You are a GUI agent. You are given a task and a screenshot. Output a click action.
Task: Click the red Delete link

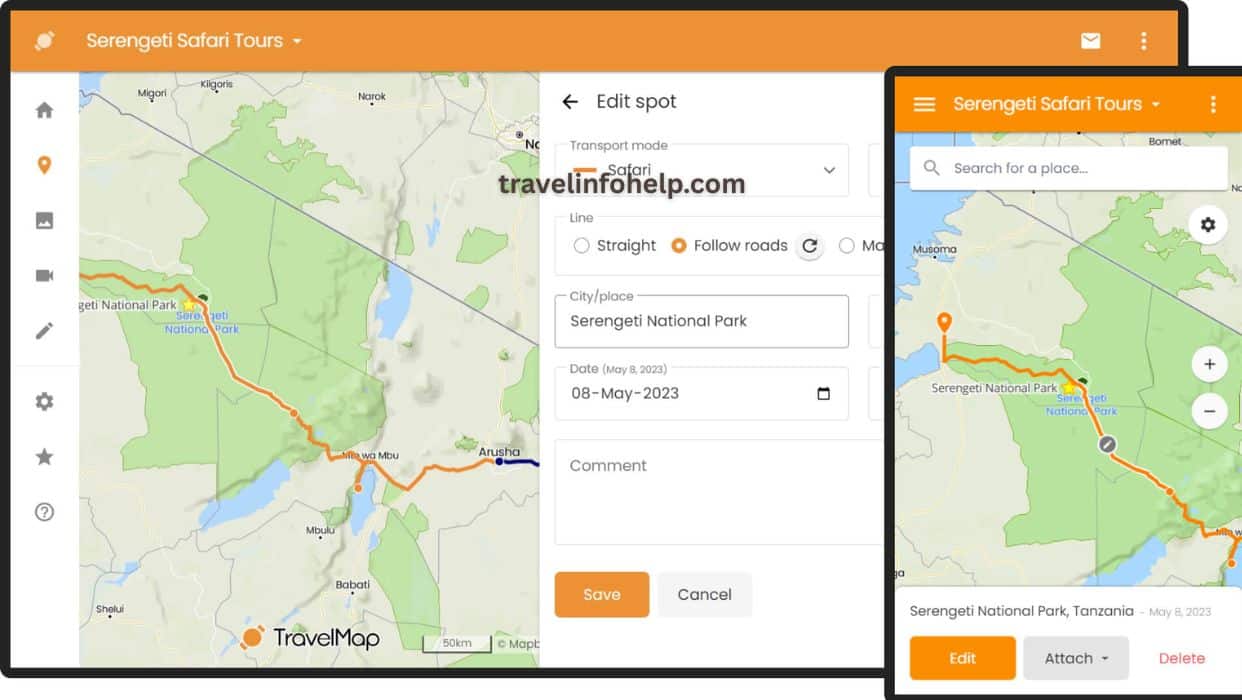(x=1181, y=658)
